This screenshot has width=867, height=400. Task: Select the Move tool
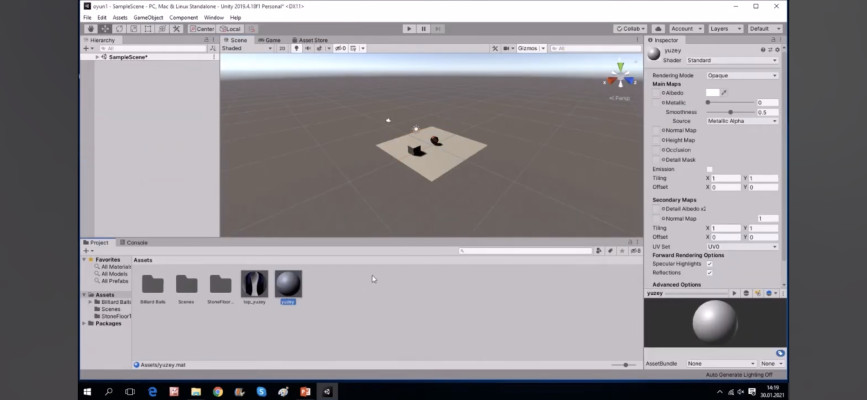click(105, 29)
